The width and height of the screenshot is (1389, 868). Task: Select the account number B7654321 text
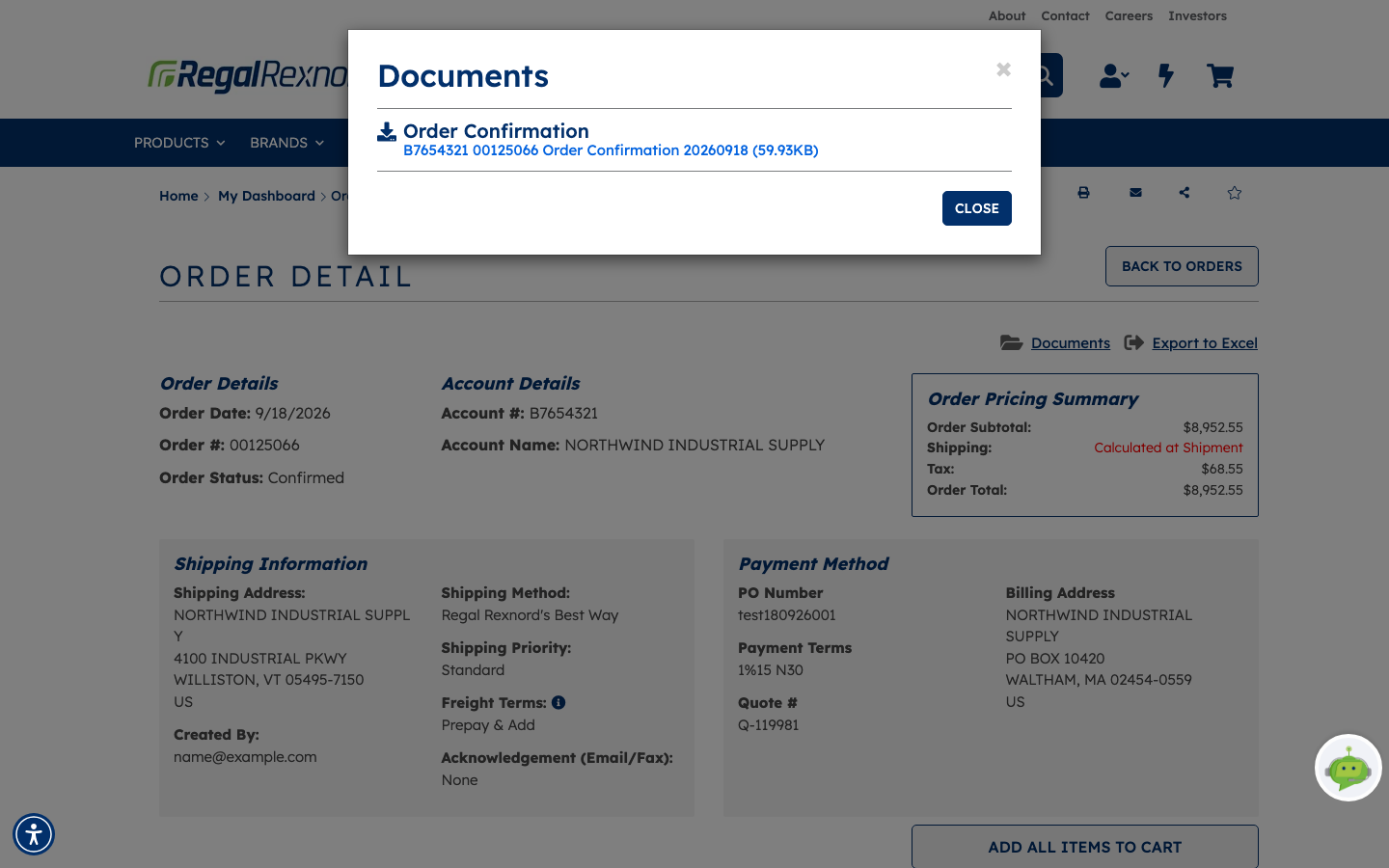click(x=563, y=413)
